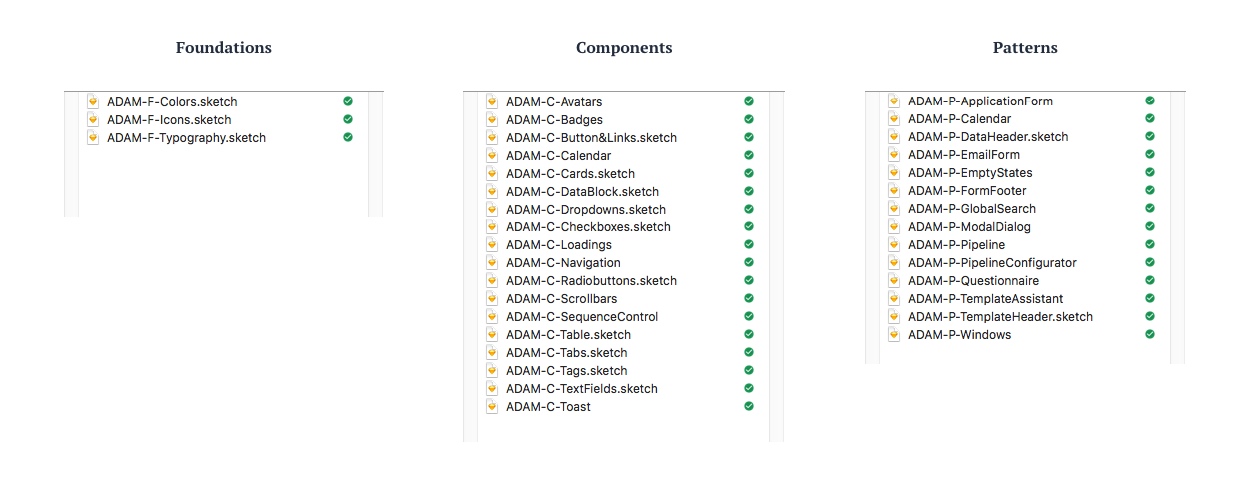Click green sync checkmark for ADAM-C-Tabs.sketch
The width and height of the screenshot is (1250, 486).
[x=748, y=352]
